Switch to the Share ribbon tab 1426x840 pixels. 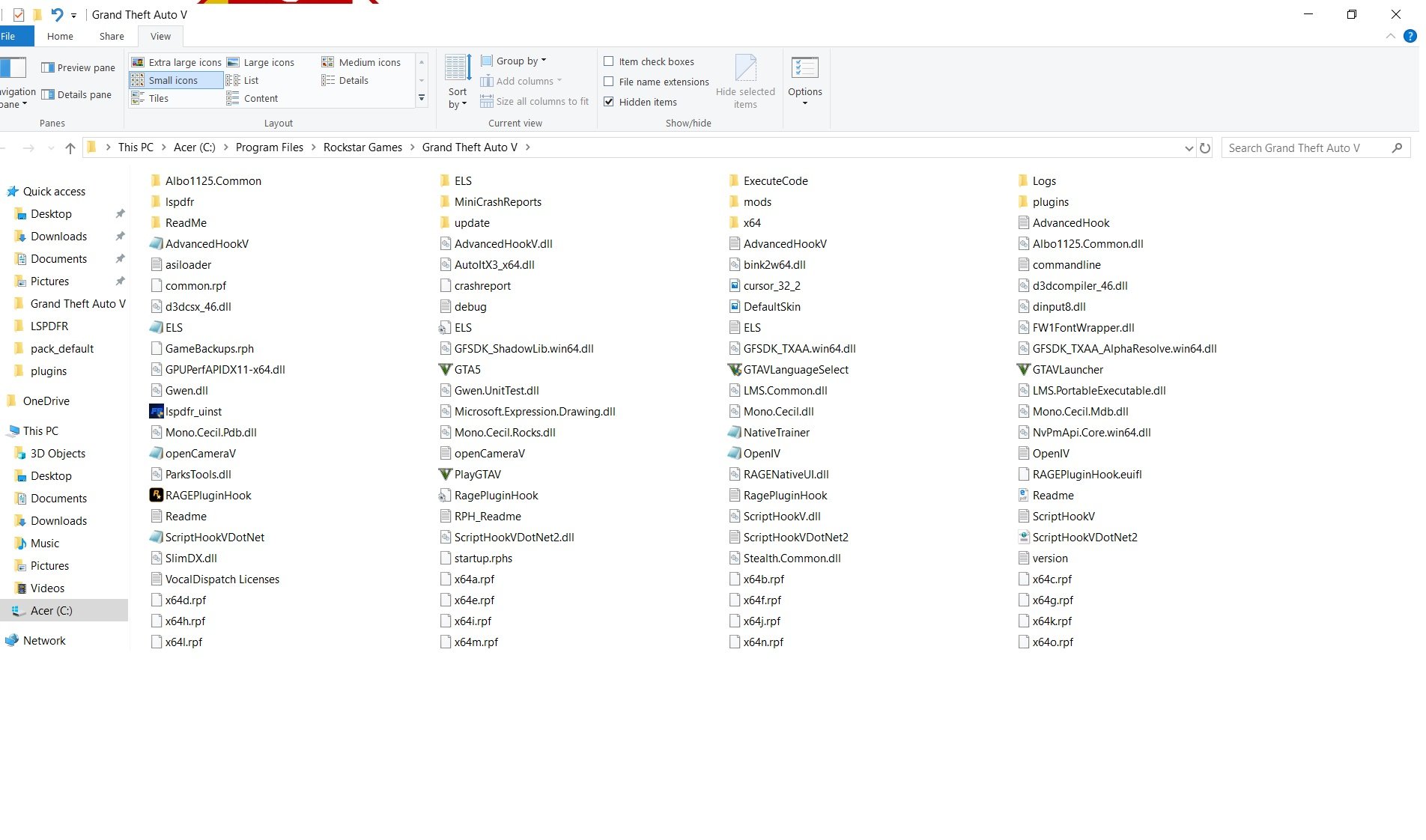(x=112, y=36)
